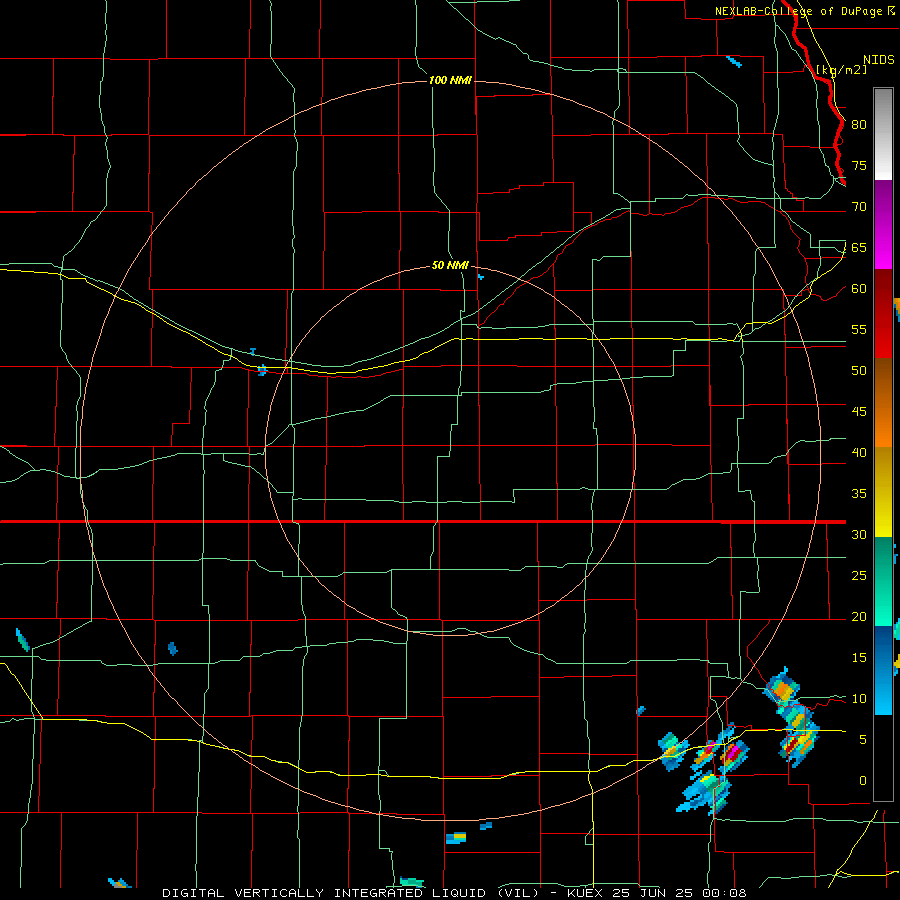Click the 60 value on the VIL scale
The image size is (900, 900).
(859, 289)
